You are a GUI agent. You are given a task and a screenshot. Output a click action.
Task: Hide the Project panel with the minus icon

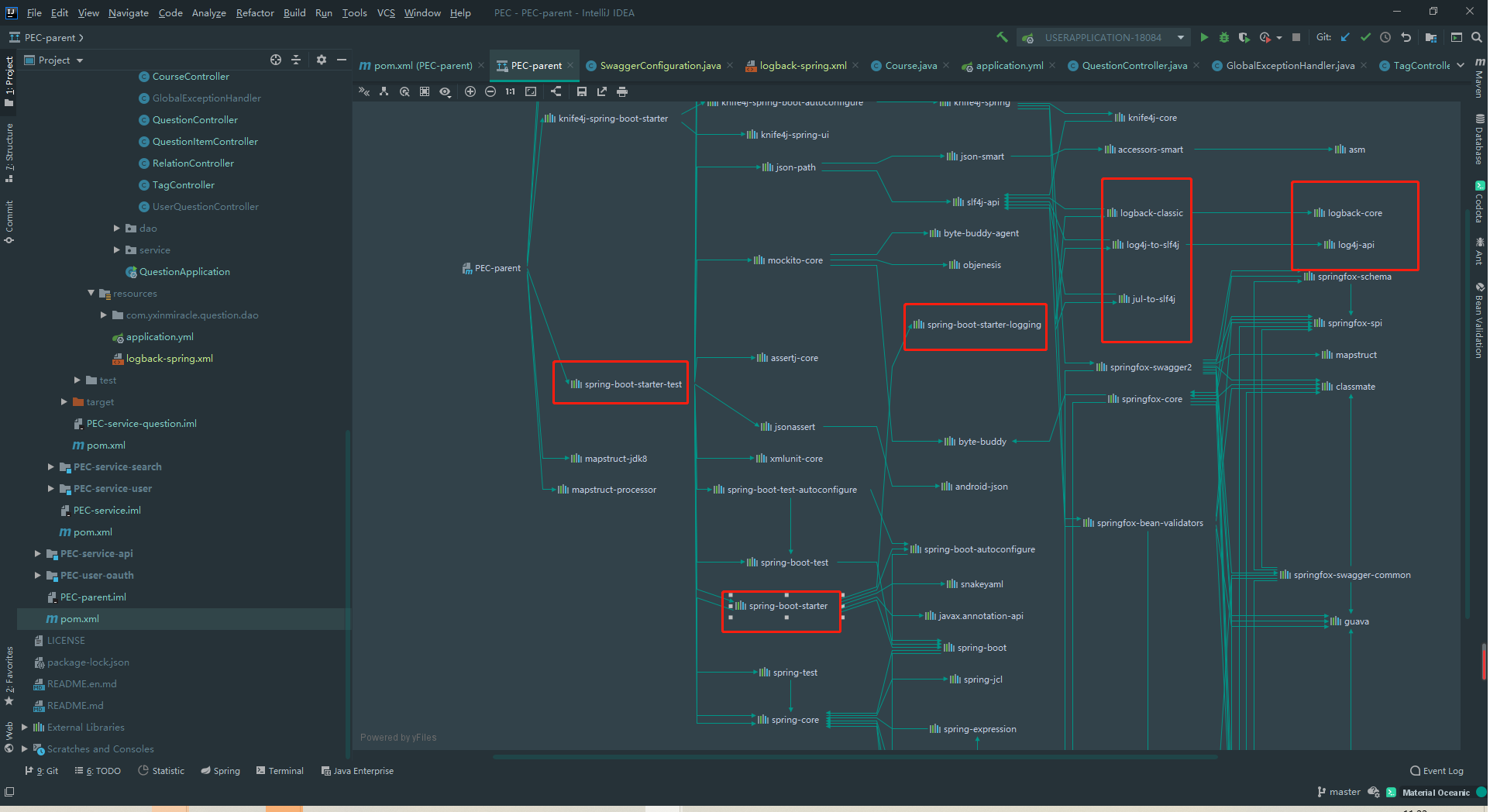tap(342, 60)
